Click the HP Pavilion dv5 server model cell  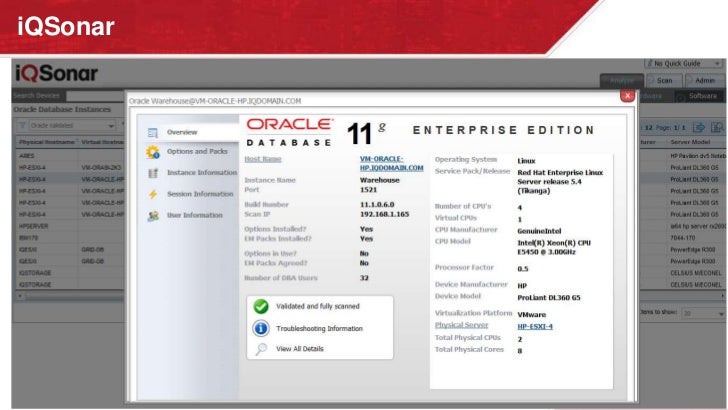click(698, 156)
